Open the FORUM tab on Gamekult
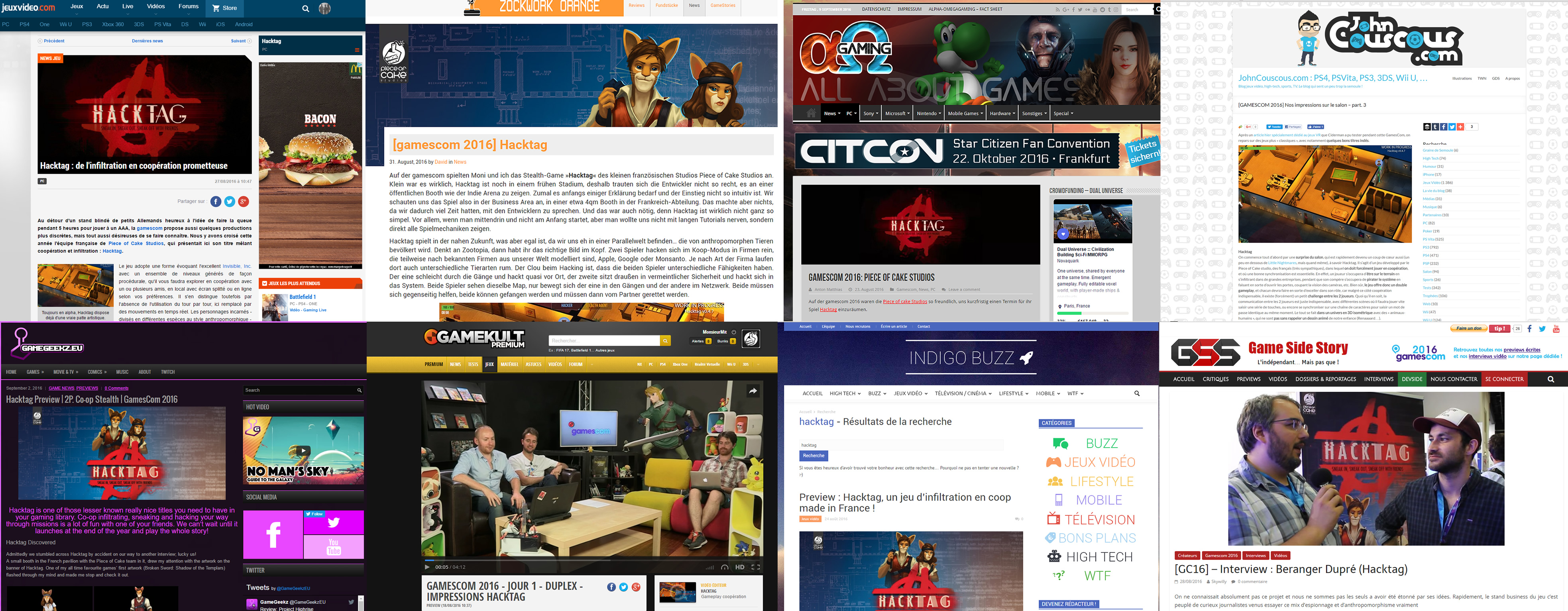 tap(576, 365)
